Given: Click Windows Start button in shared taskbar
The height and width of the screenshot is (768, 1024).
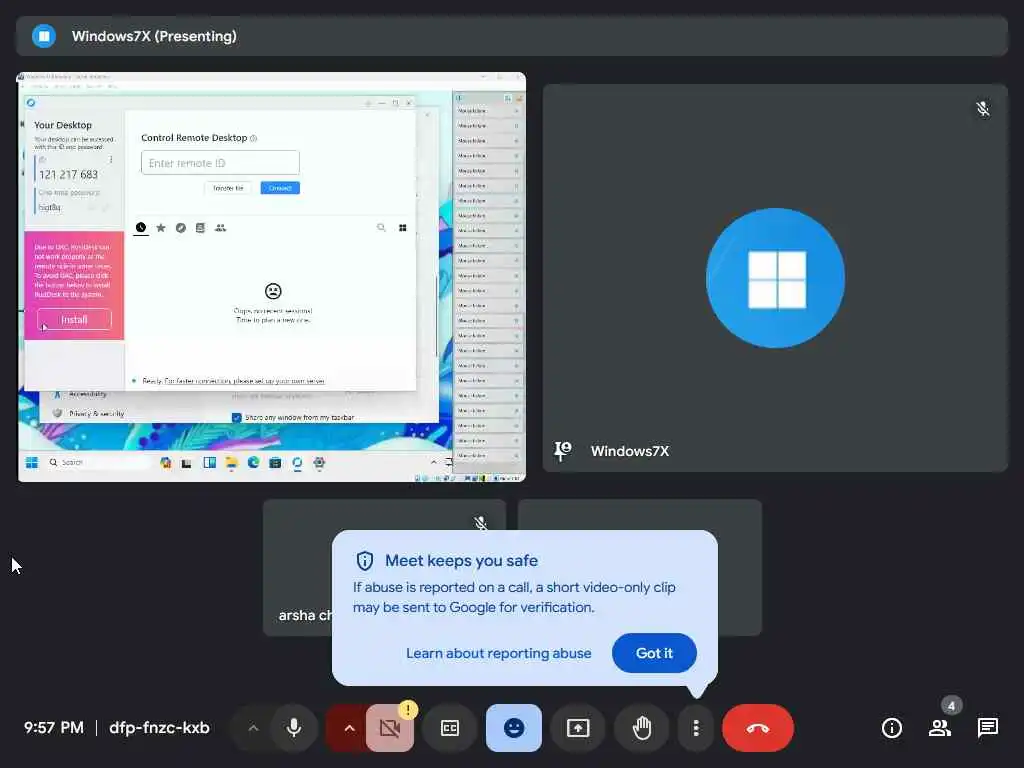Looking at the screenshot, I should click(31, 462).
